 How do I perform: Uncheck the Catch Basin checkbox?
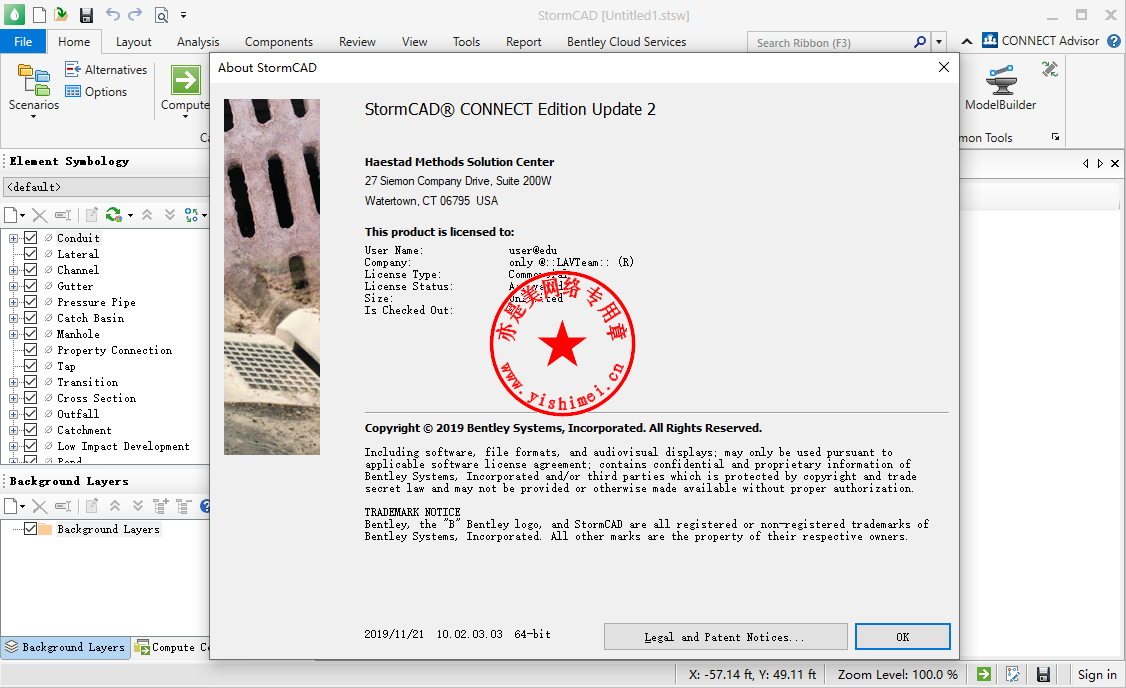click(30, 318)
